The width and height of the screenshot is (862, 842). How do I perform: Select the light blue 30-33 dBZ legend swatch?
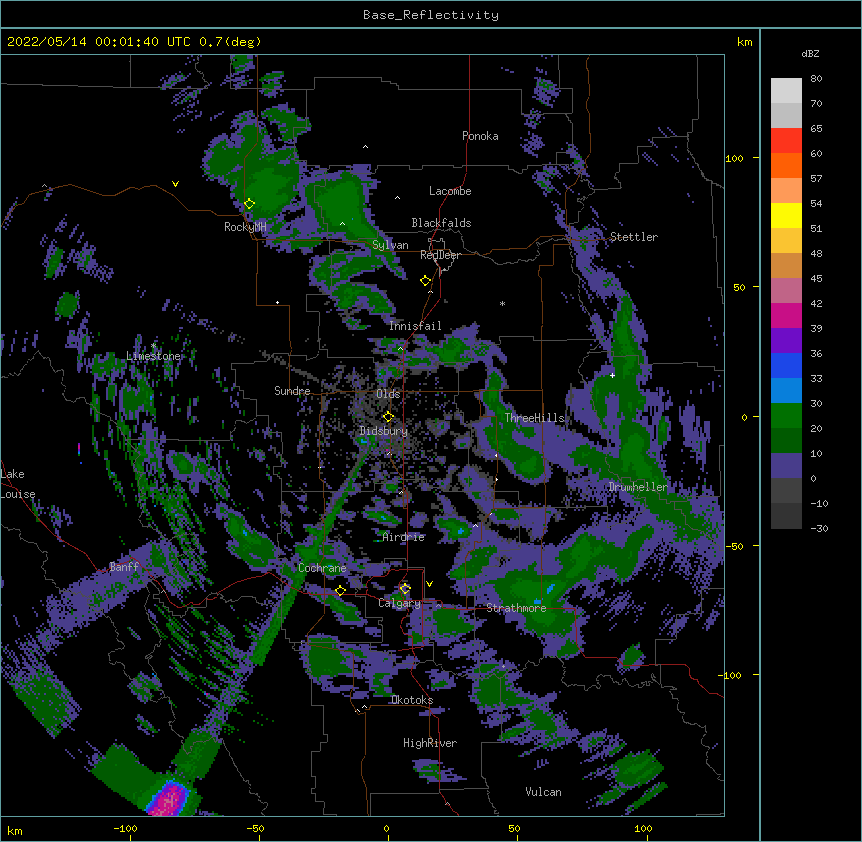point(786,390)
